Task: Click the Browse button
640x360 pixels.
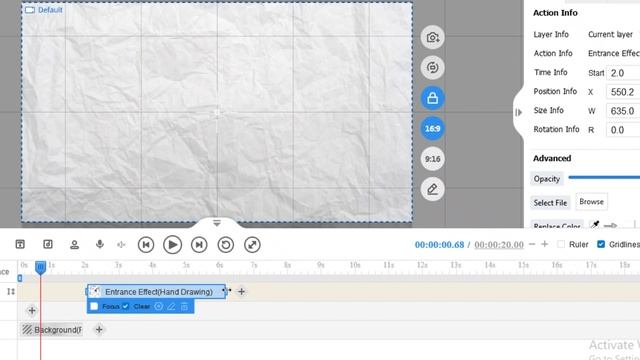Action: tap(591, 202)
